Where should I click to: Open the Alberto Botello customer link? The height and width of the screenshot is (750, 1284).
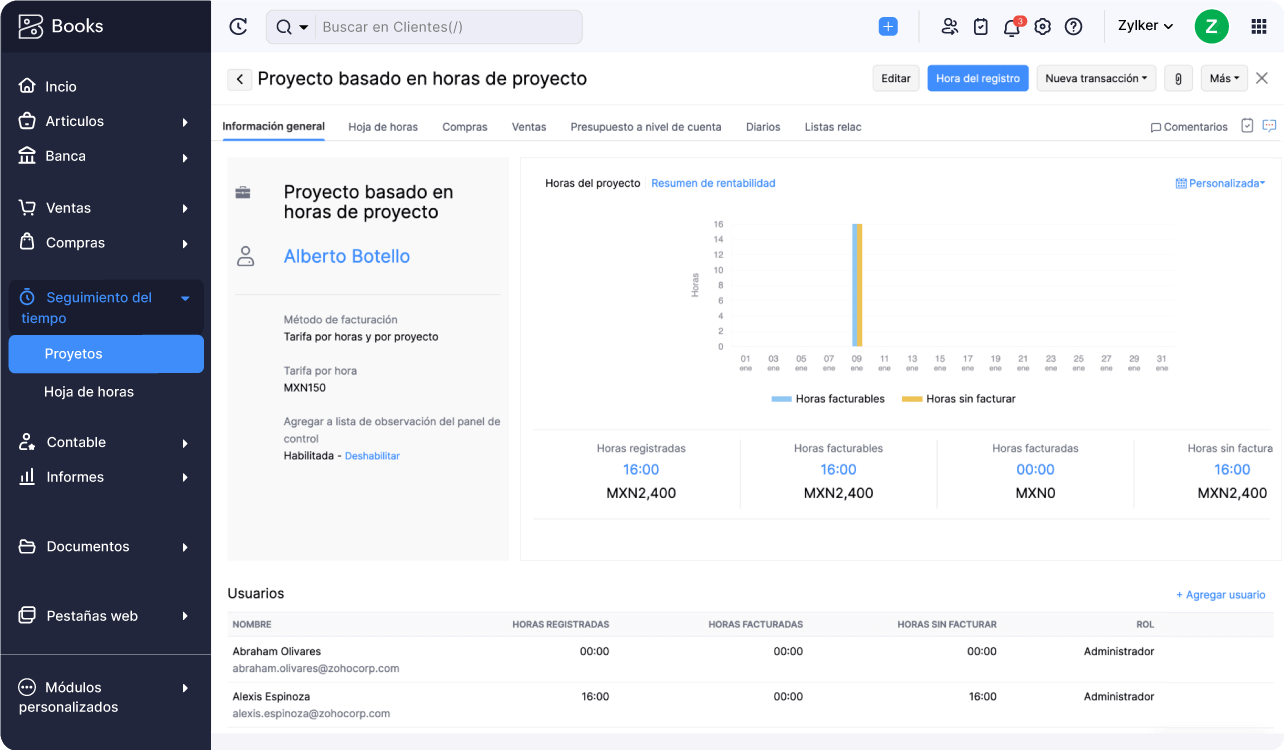pyautogui.click(x=346, y=256)
